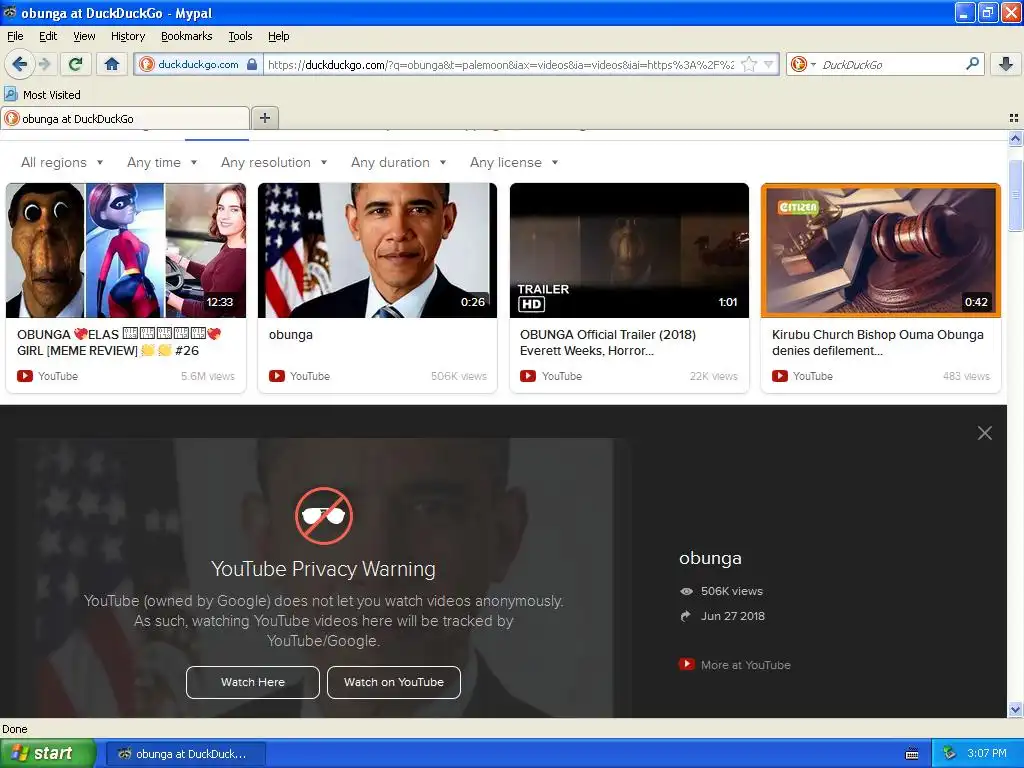Click the YouTube icon under the Kirubu Bishop video
The width and height of the screenshot is (1024, 768).
click(x=780, y=376)
